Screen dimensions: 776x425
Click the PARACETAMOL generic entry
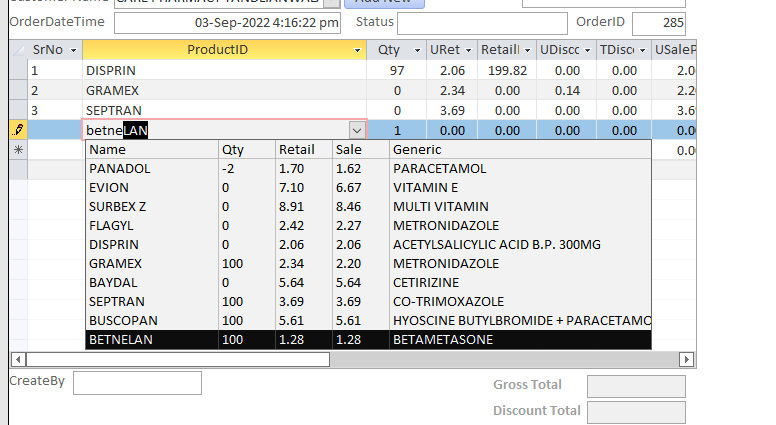[x=439, y=169]
